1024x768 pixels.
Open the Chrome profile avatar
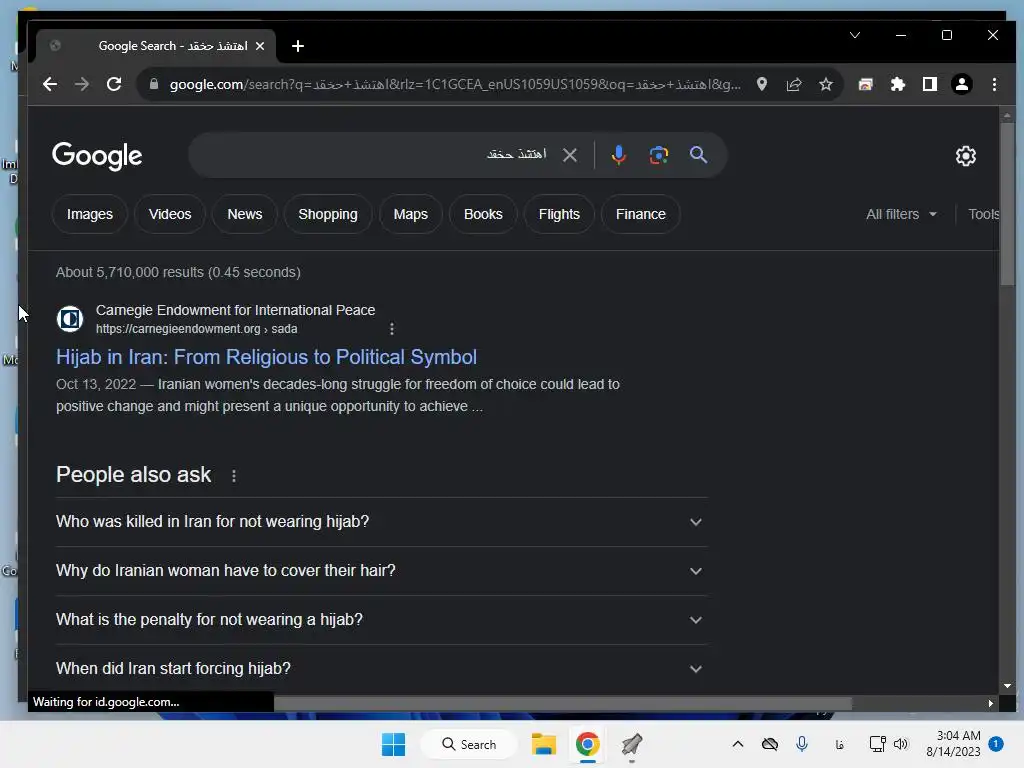click(x=961, y=84)
